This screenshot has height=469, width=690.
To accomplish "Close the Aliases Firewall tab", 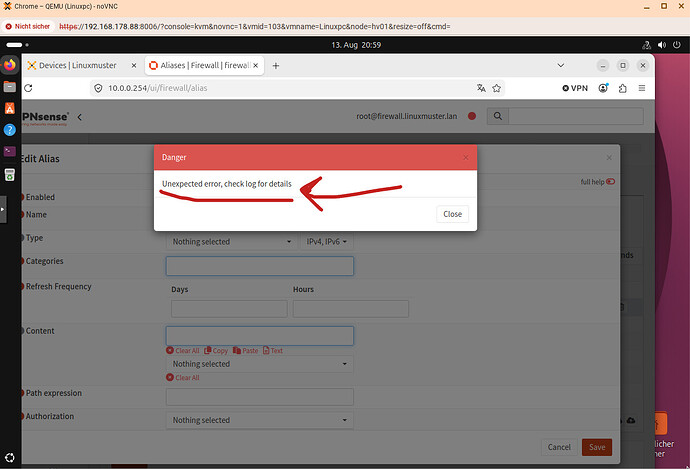I will point(255,66).
